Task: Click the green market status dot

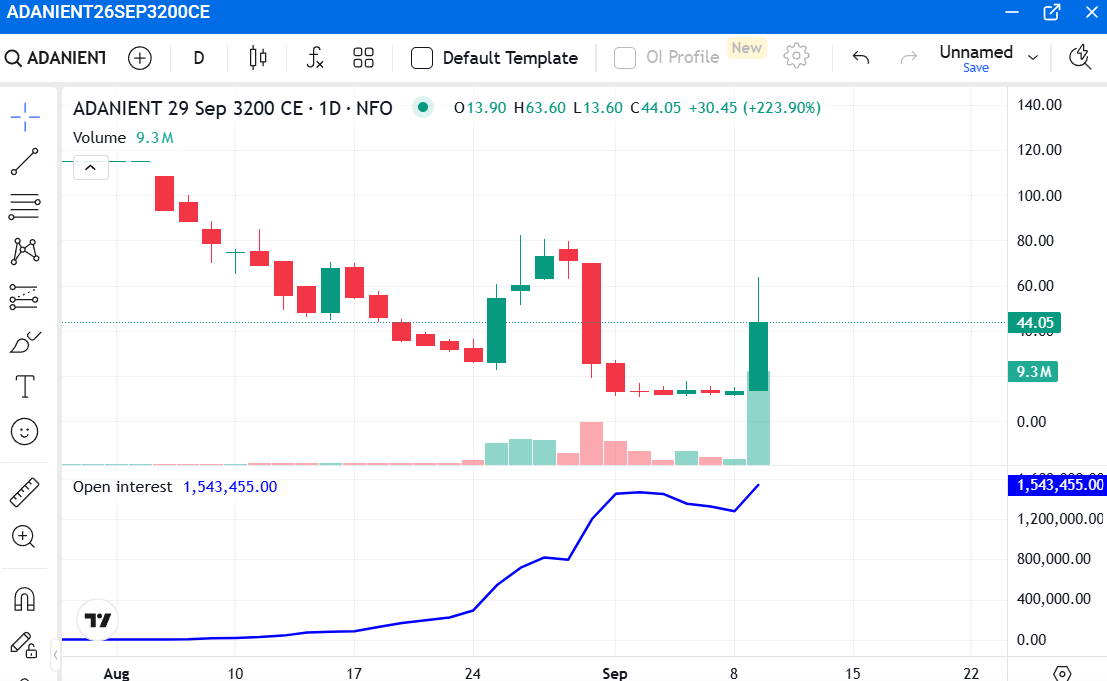Action: [x=423, y=107]
